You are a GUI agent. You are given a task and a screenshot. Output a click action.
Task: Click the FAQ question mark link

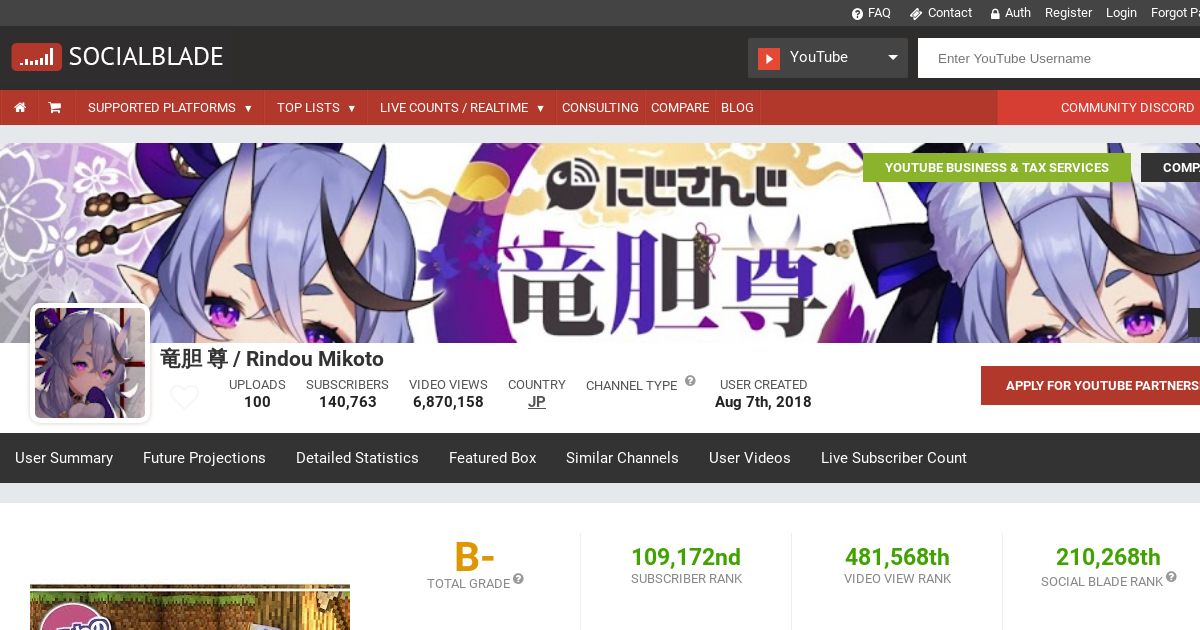pyautogui.click(x=871, y=13)
